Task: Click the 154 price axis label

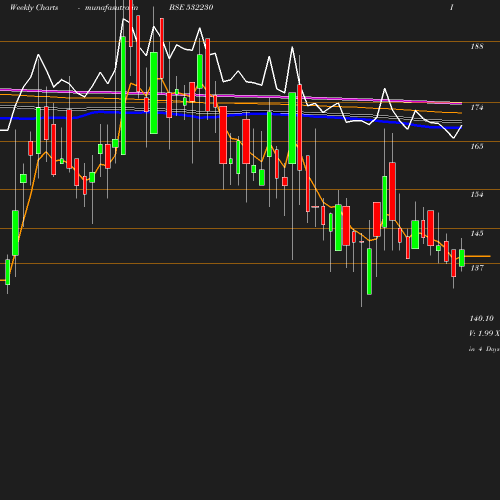Action: [477, 194]
